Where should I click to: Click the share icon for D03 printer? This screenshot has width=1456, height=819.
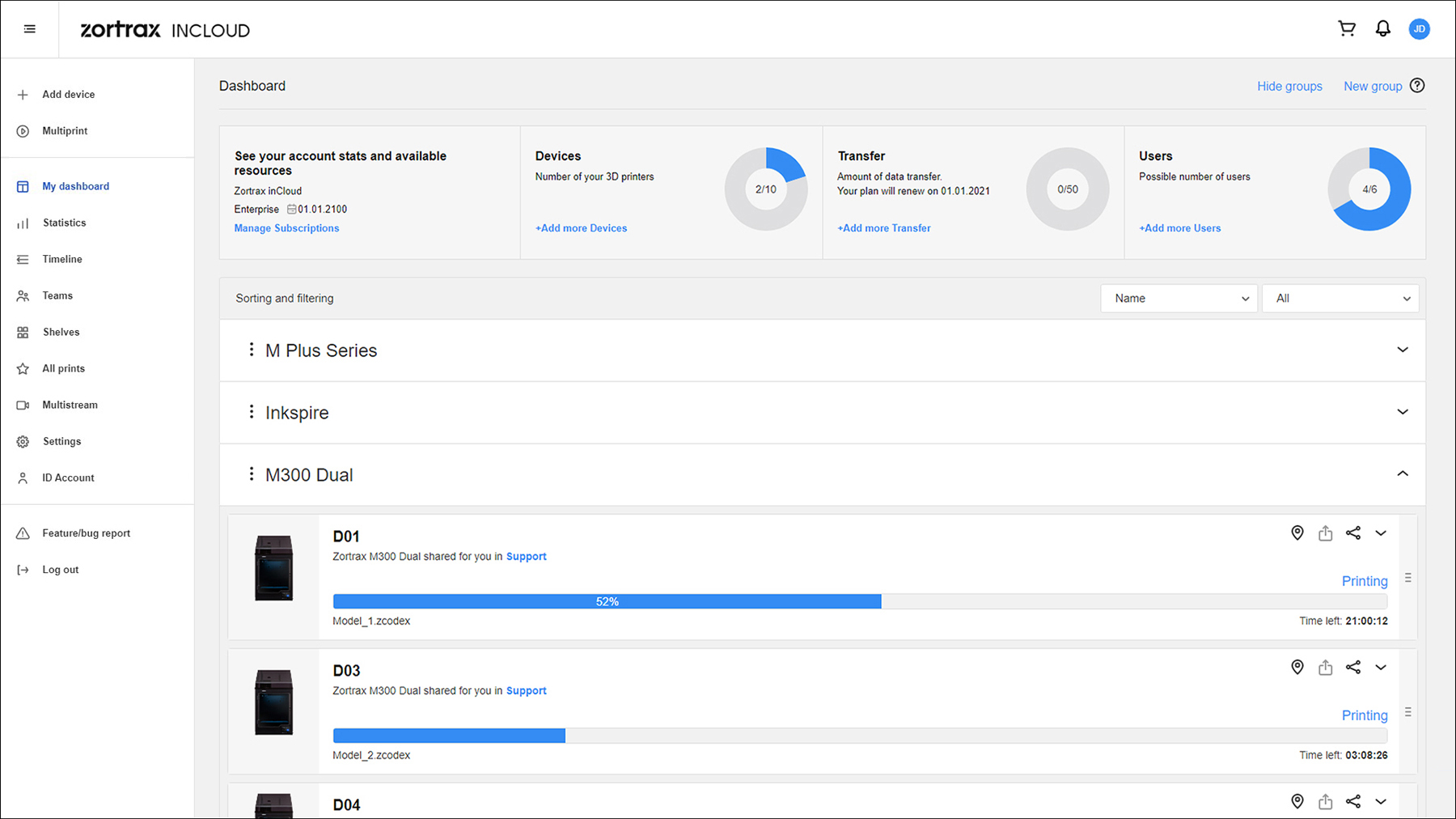tap(1353, 667)
